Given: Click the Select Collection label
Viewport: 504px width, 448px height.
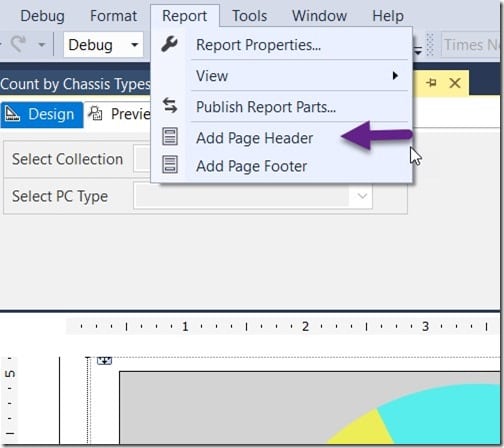Looking at the screenshot, I should click(x=68, y=159).
